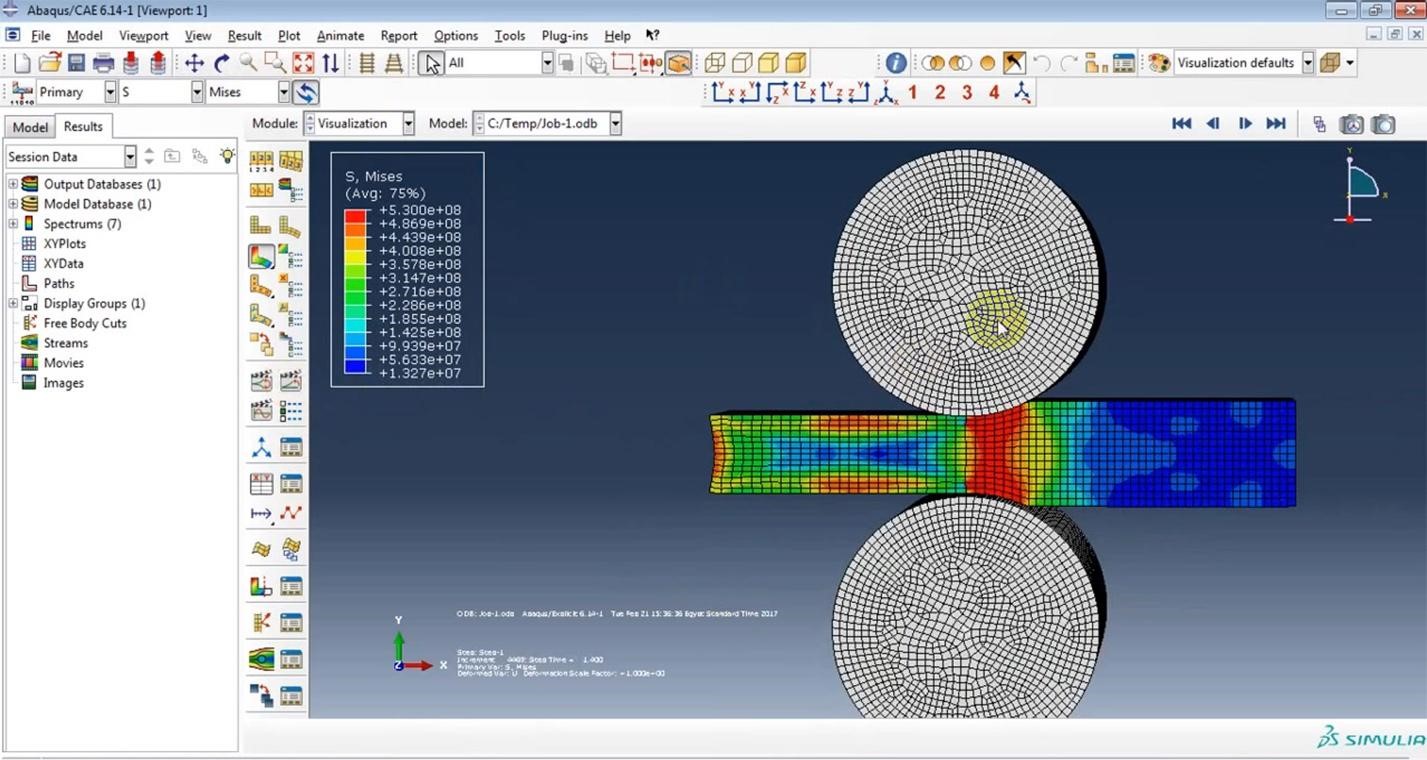Expand the Spectrums (7) tree node
Viewport: 1427px width, 760px height.
[13, 224]
